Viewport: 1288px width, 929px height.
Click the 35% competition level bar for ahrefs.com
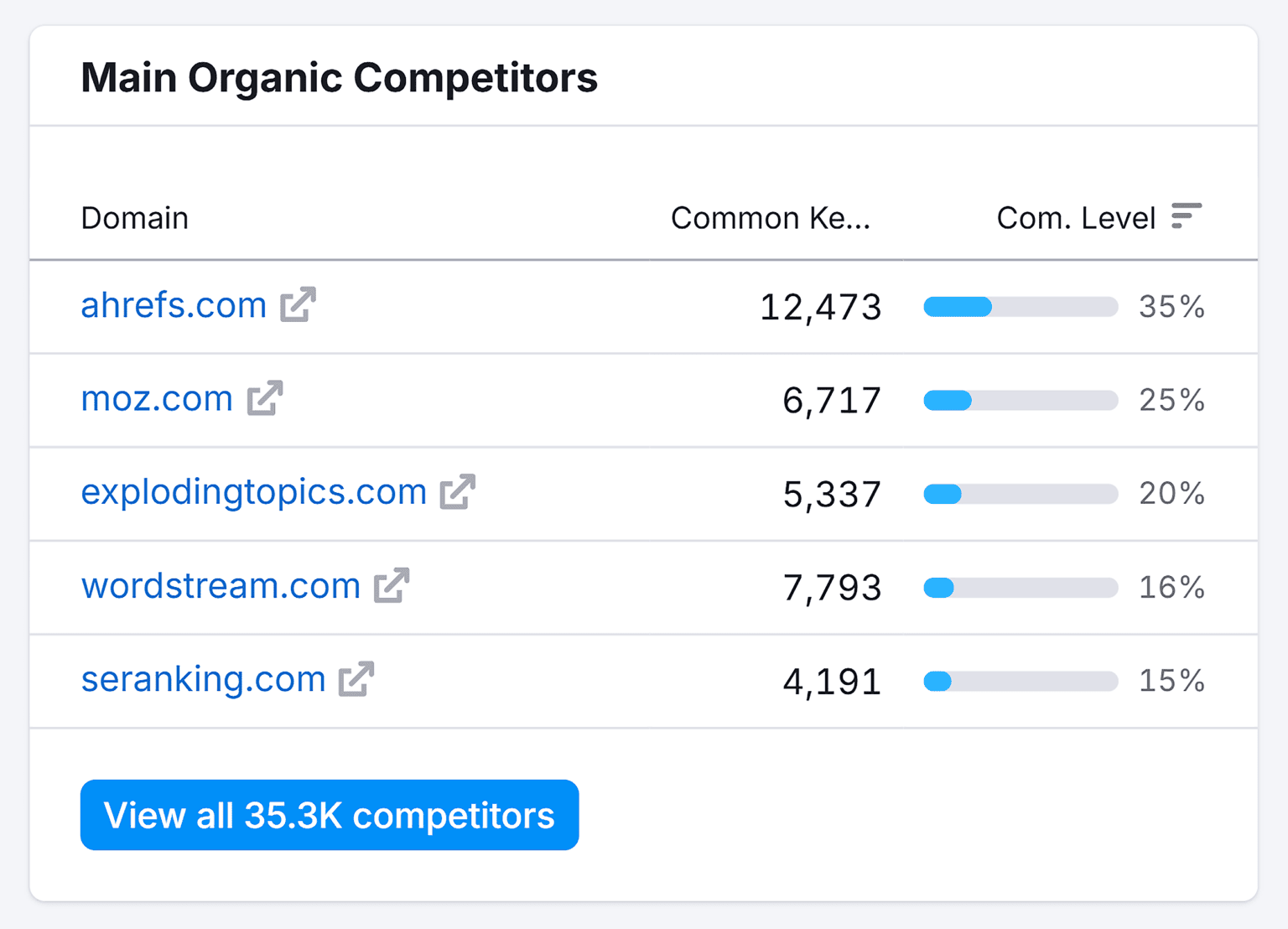click(x=1020, y=307)
